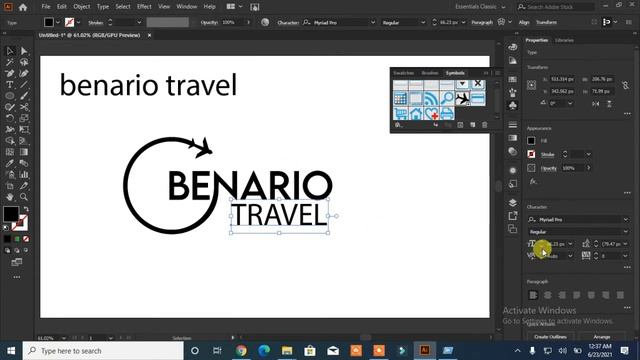Open the Effect menu
Screen dimensions: 640x360
pyautogui.click(x=144, y=7)
